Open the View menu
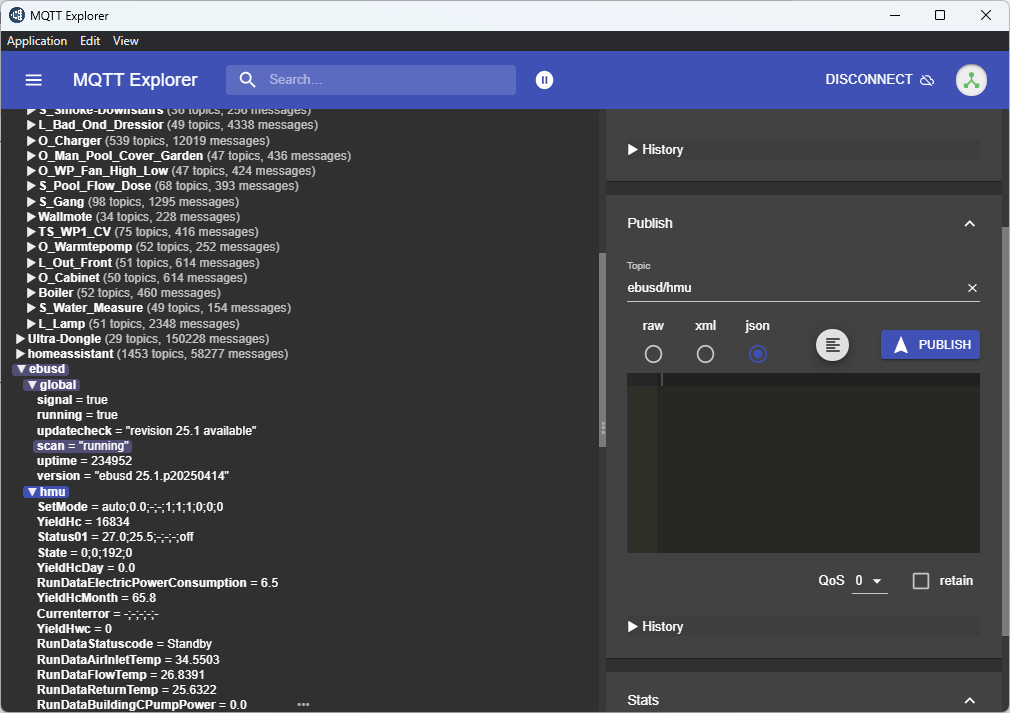This screenshot has height=713, width=1010. [126, 41]
